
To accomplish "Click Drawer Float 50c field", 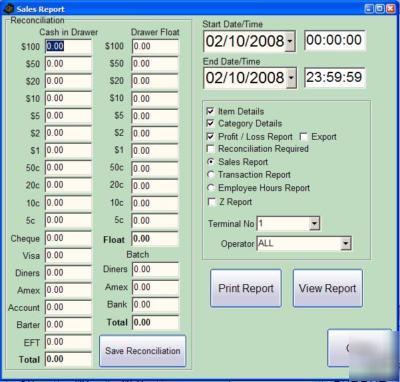I will (155, 168).
